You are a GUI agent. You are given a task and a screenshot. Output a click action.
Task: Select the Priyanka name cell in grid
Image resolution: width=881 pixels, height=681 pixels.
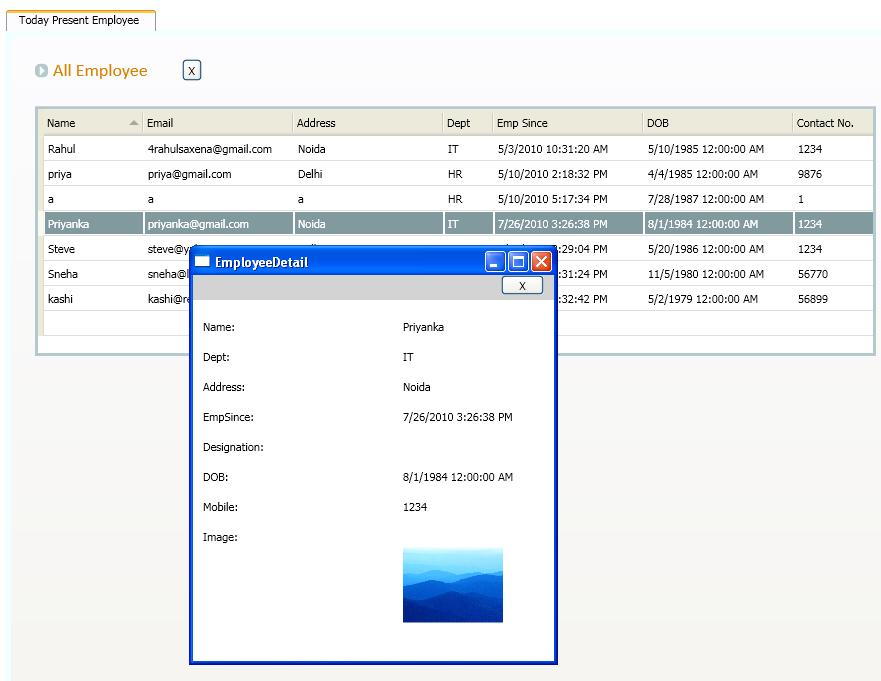point(93,224)
